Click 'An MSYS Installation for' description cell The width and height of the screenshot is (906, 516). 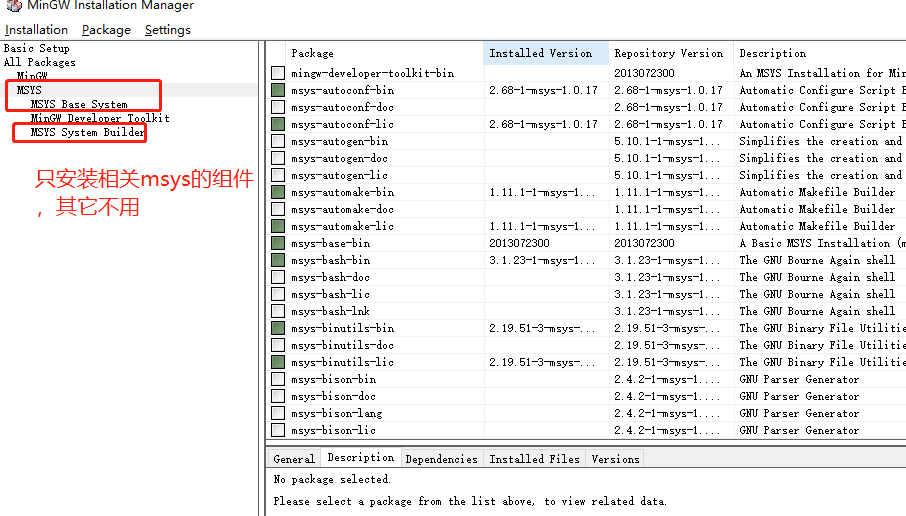(822, 73)
